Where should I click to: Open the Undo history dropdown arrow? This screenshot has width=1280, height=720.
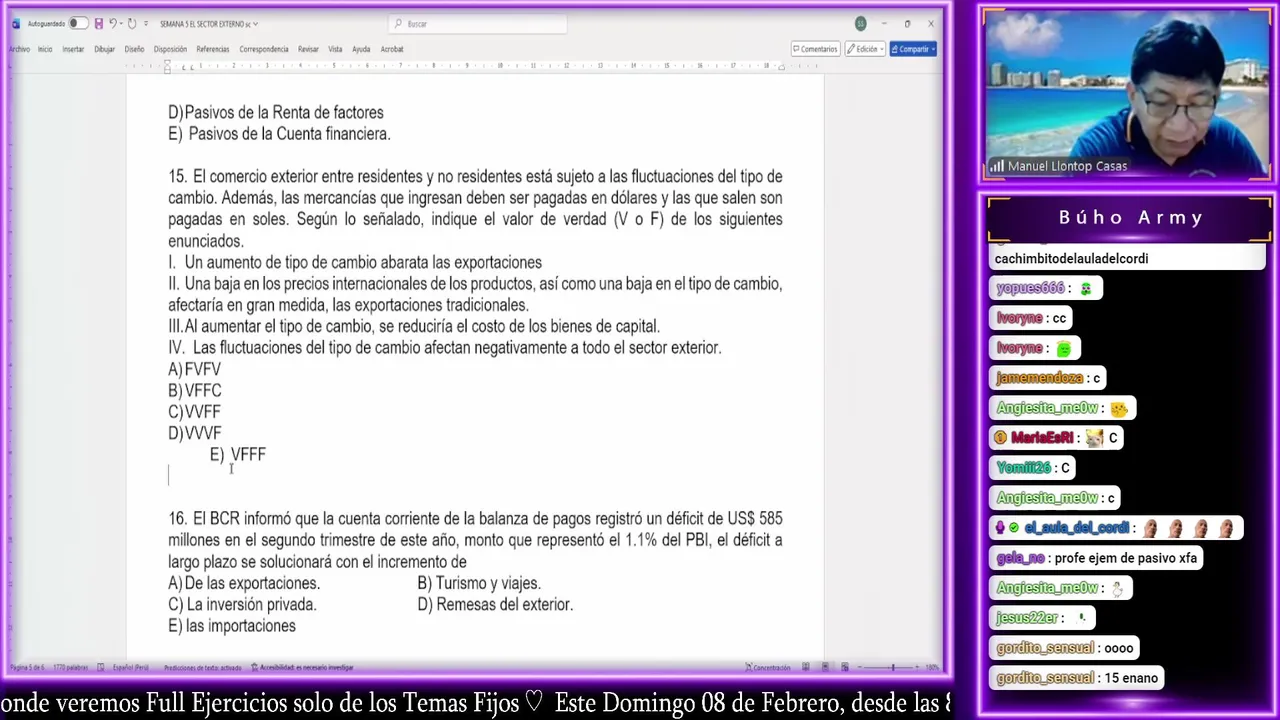(121, 23)
